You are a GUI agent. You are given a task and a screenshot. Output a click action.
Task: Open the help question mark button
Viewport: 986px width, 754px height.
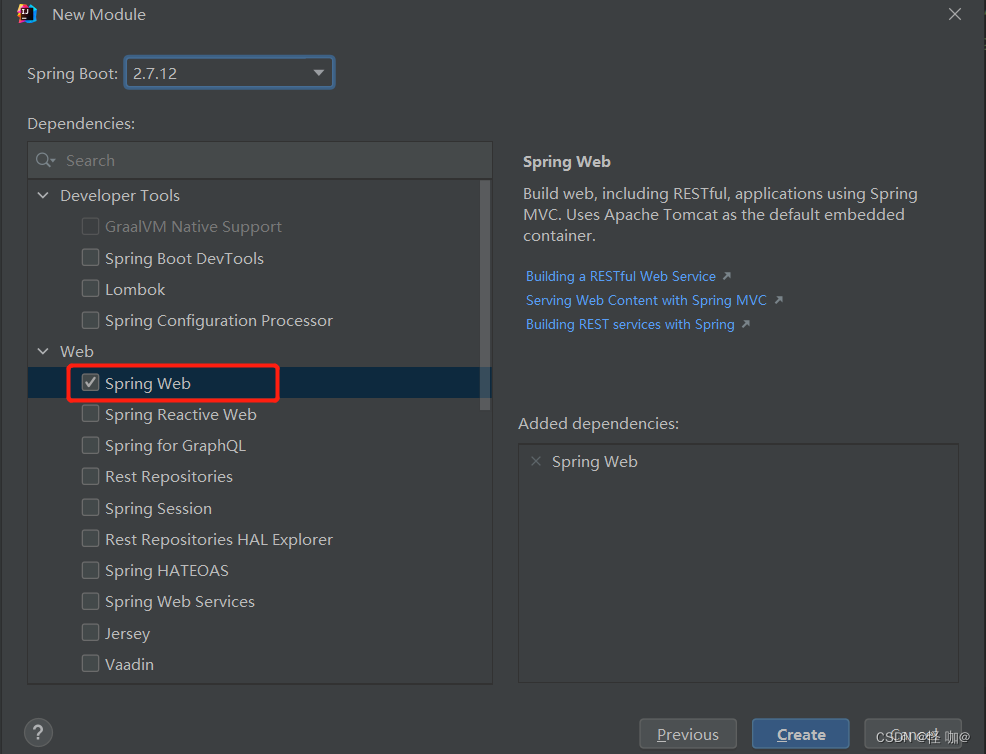[x=38, y=733]
